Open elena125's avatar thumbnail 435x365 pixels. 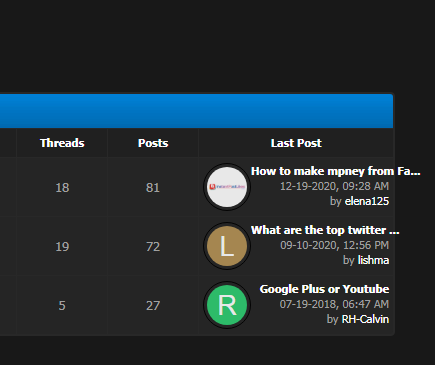tap(227, 187)
